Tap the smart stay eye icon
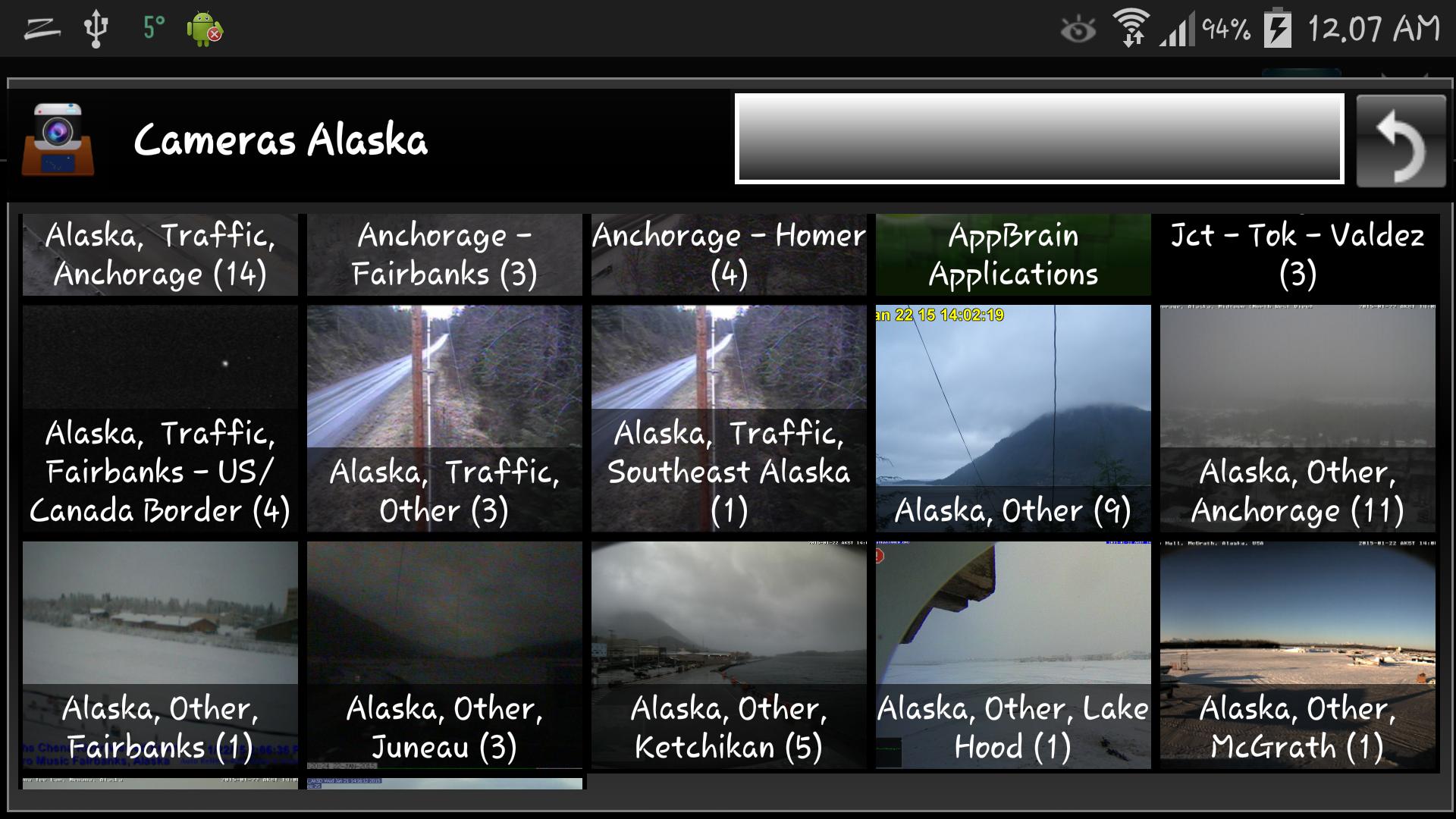This screenshot has height=819, width=1456. point(1078,30)
